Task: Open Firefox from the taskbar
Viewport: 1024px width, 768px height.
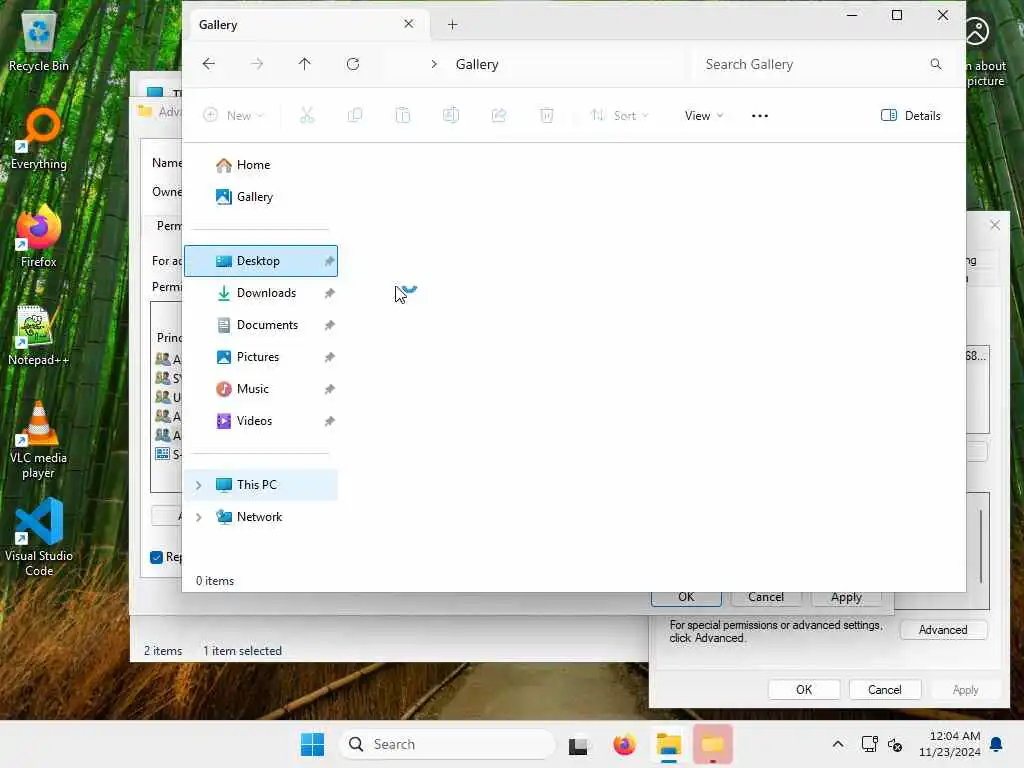Action: [x=624, y=744]
